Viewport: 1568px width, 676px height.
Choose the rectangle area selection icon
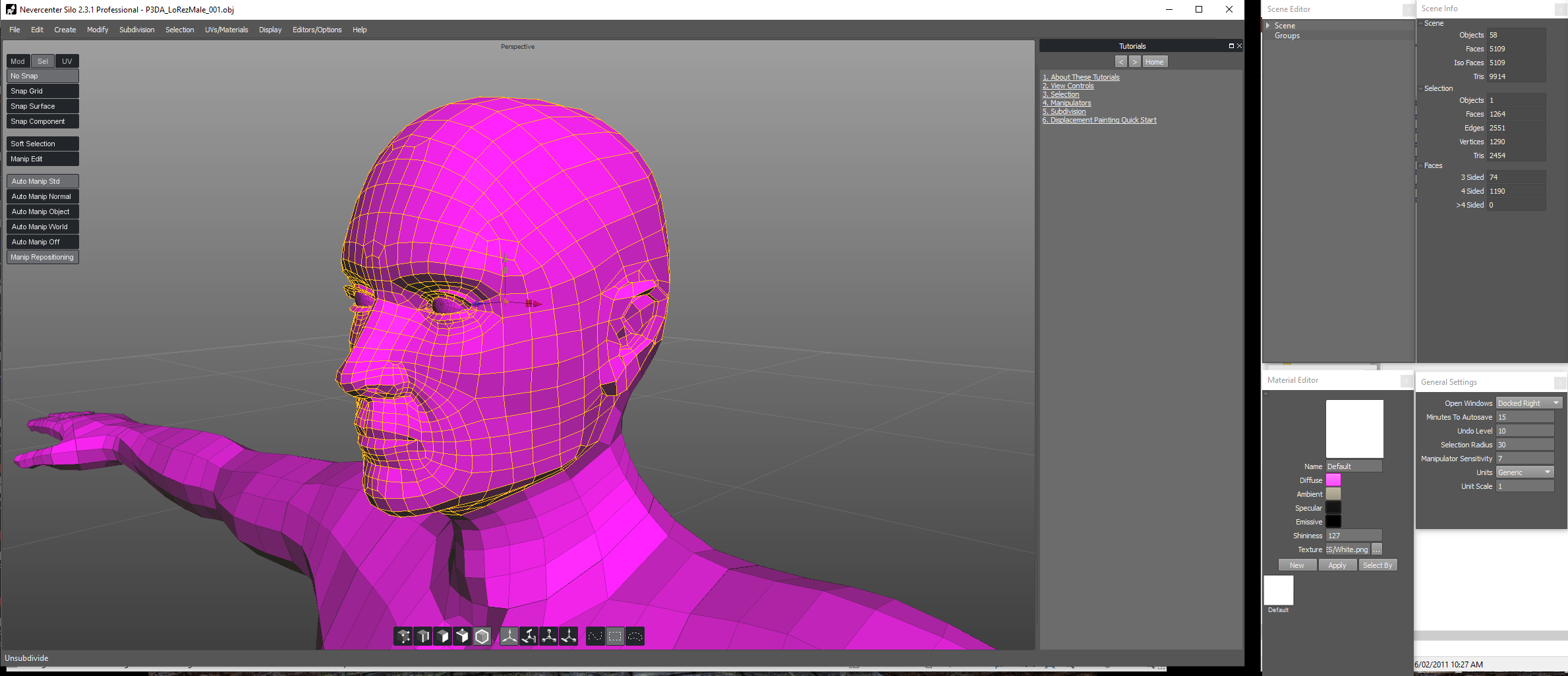coord(615,636)
